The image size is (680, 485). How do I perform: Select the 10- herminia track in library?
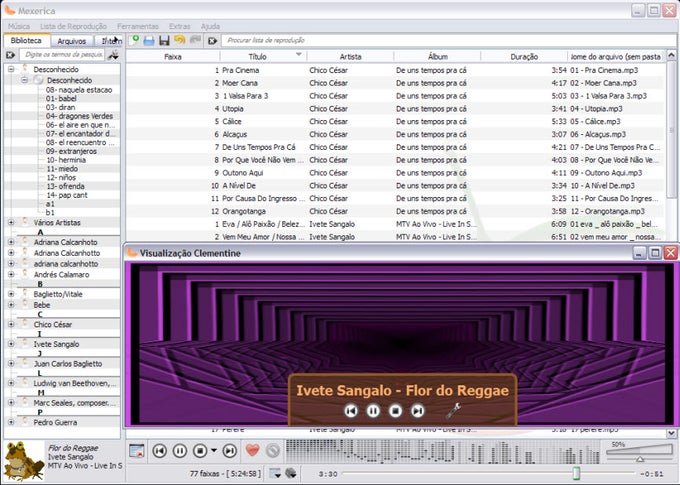[x=66, y=160]
